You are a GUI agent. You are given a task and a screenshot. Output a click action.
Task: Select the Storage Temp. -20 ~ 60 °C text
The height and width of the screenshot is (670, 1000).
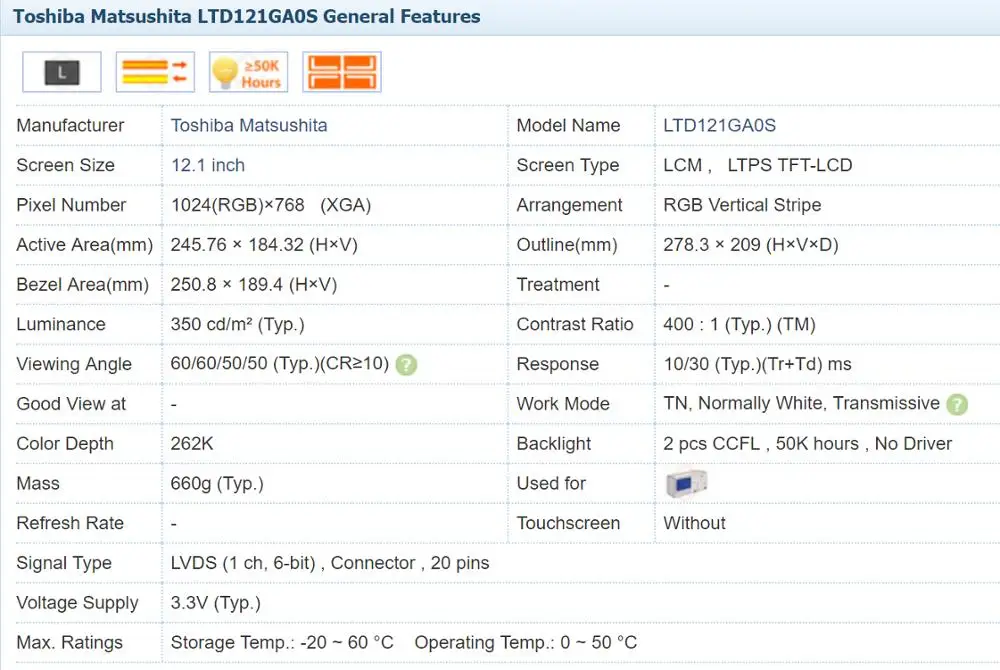click(x=282, y=642)
